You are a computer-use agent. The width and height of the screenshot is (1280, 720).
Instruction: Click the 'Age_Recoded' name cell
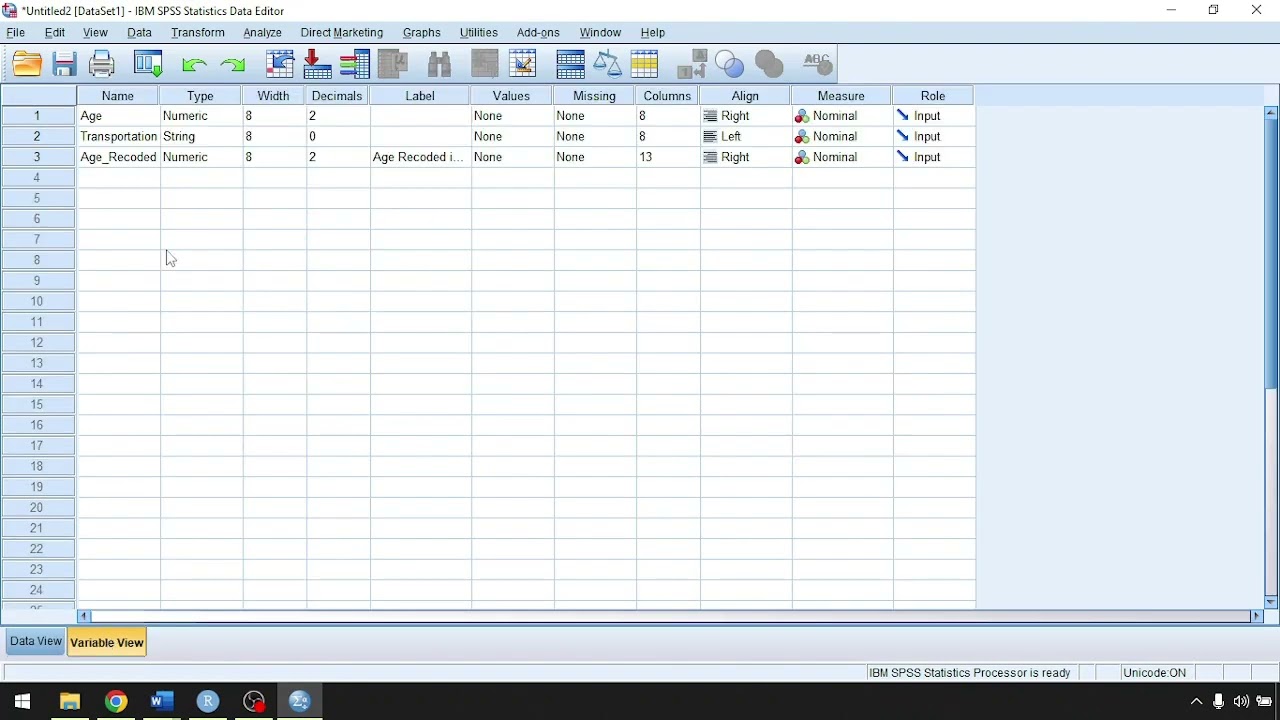coord(118,157)
